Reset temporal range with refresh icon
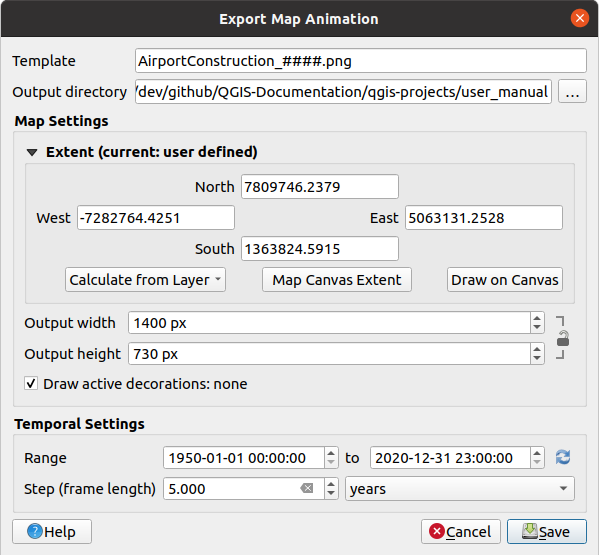The image size is (599, 555). (563, 457)
